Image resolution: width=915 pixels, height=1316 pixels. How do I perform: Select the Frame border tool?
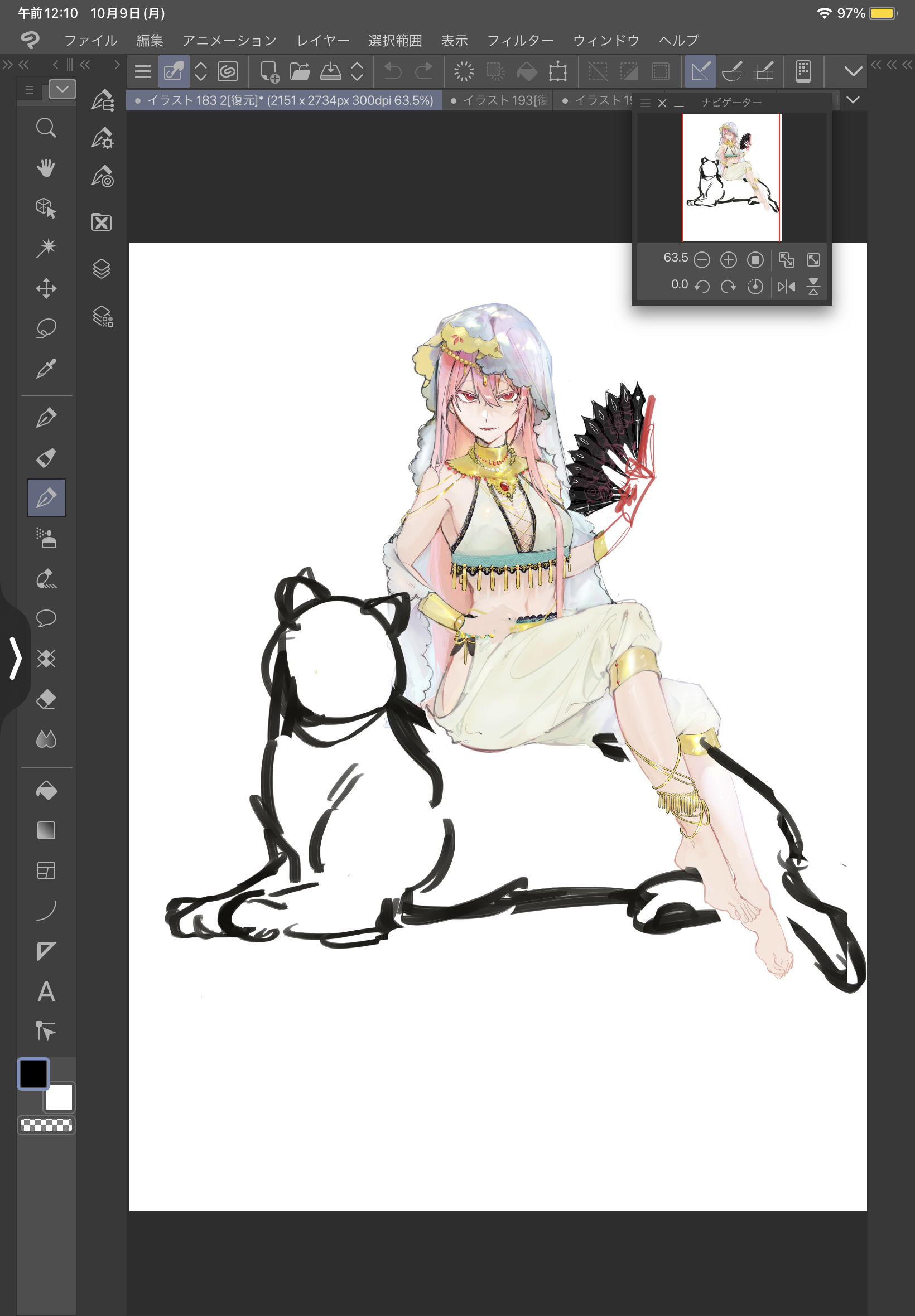click(x=46, y=871)
